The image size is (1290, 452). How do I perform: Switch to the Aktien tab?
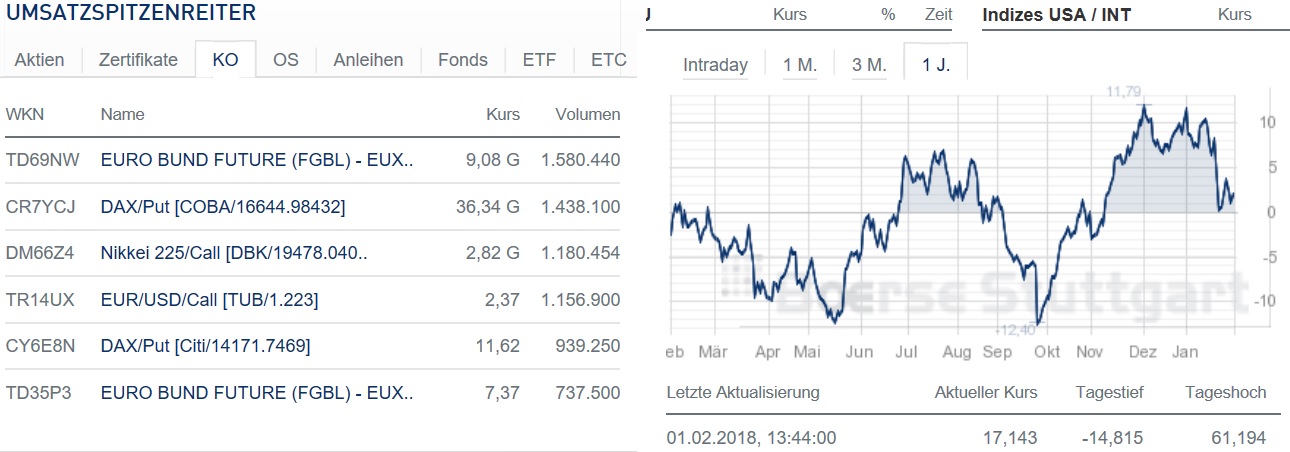[x=40, y=60]
